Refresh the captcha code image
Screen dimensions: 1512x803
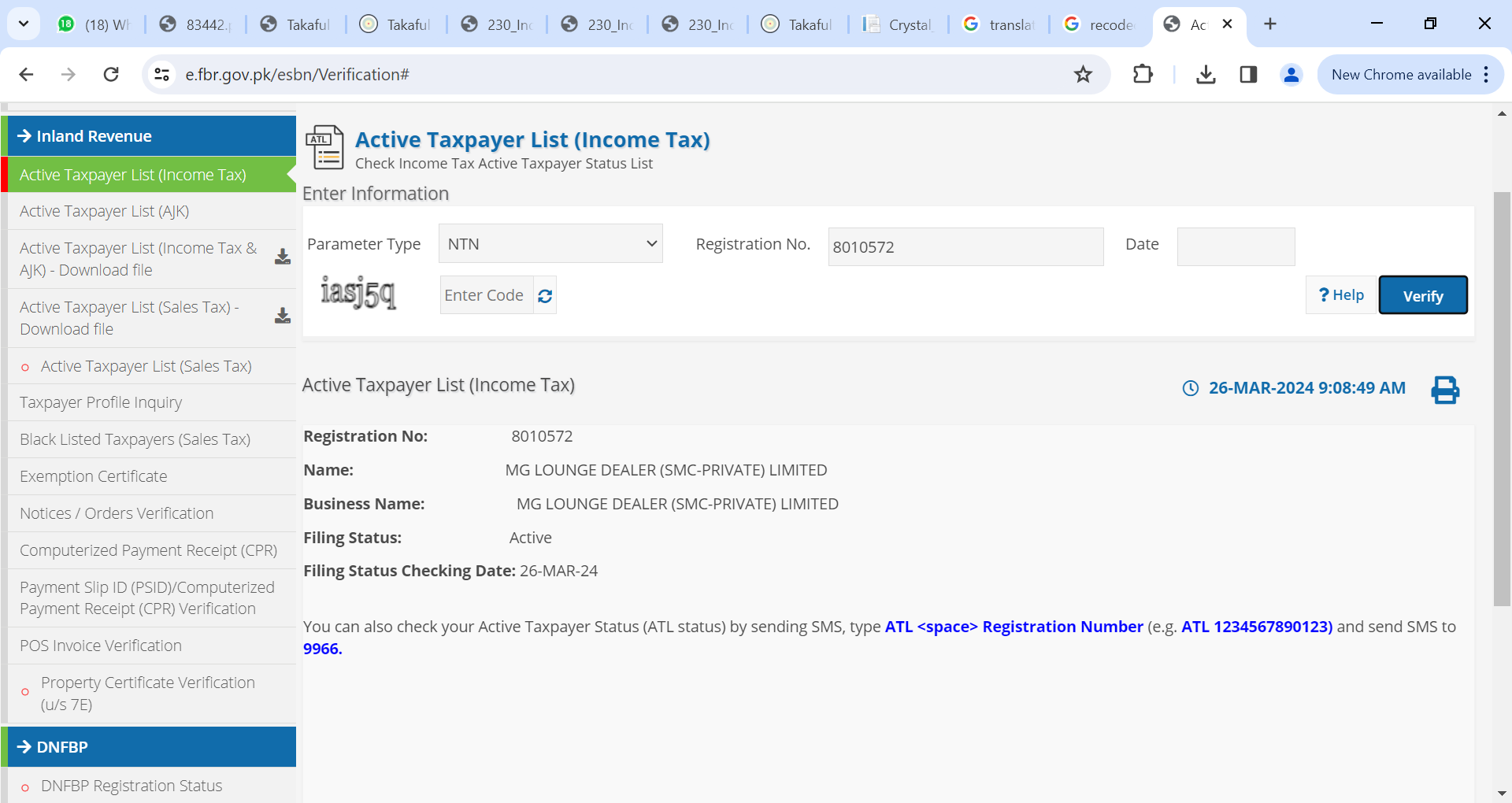click(545, 296)
